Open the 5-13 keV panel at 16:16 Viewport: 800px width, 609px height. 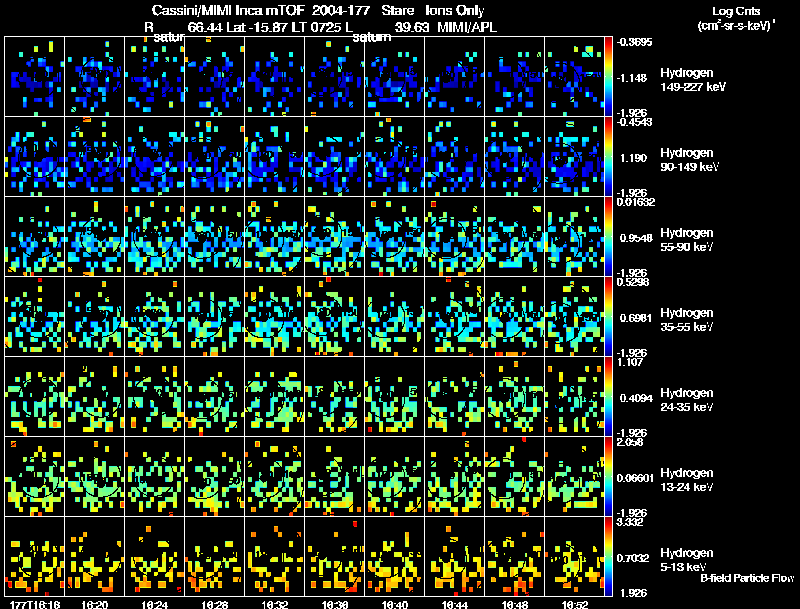point(34,556)
